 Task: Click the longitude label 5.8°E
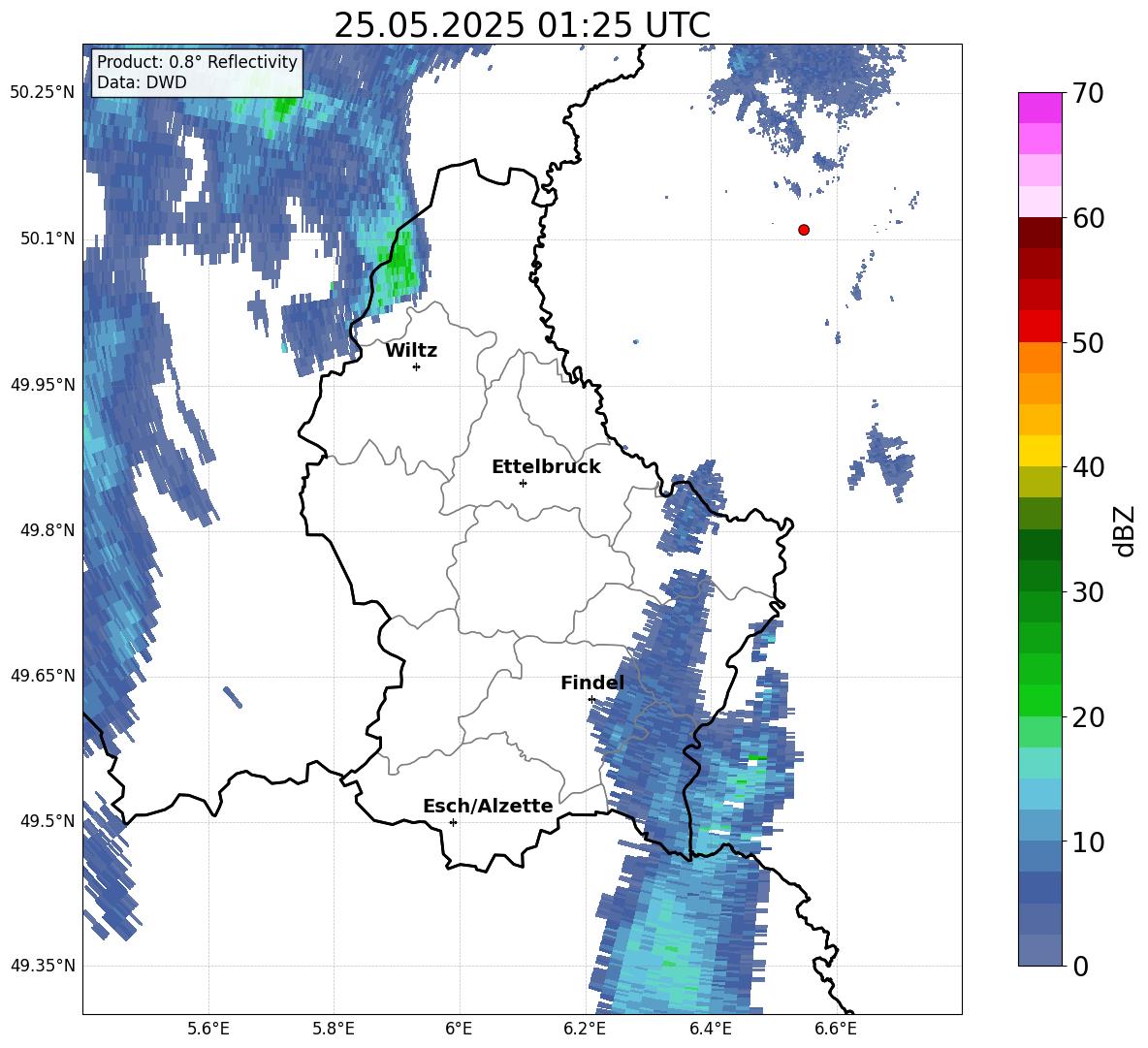click(334, 1029)
